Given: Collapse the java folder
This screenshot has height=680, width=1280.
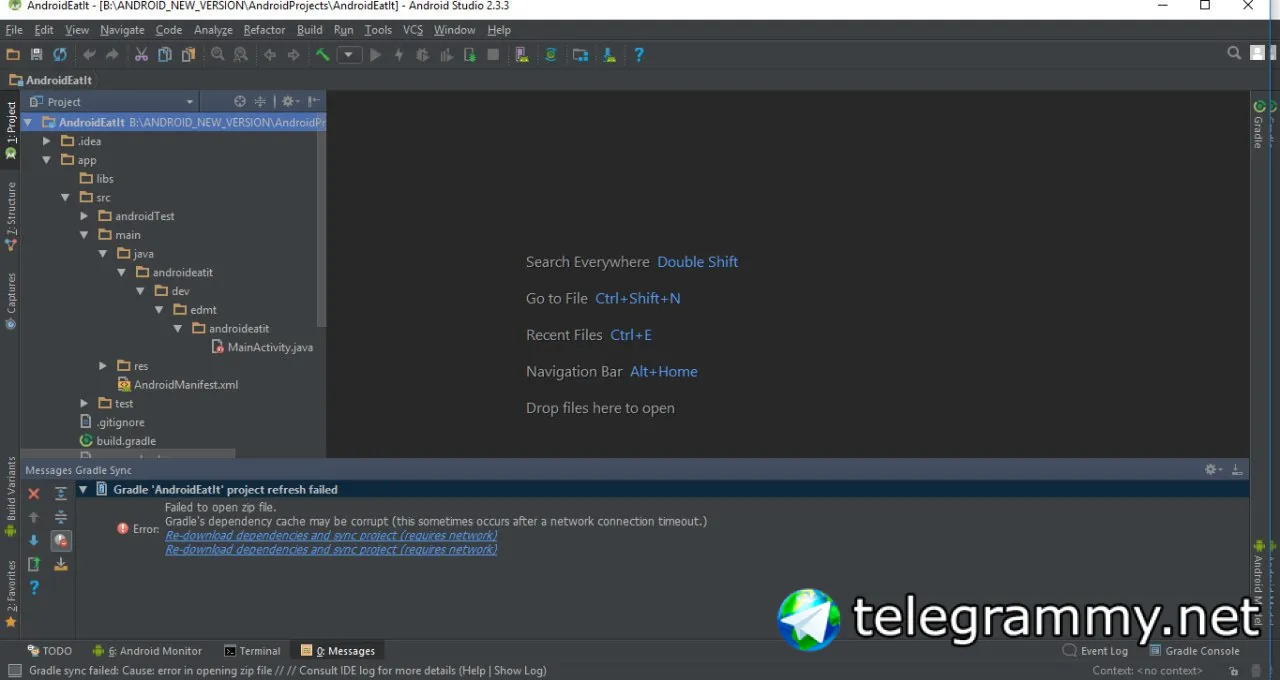Looking at the screenshot, I should click(102, 254).
